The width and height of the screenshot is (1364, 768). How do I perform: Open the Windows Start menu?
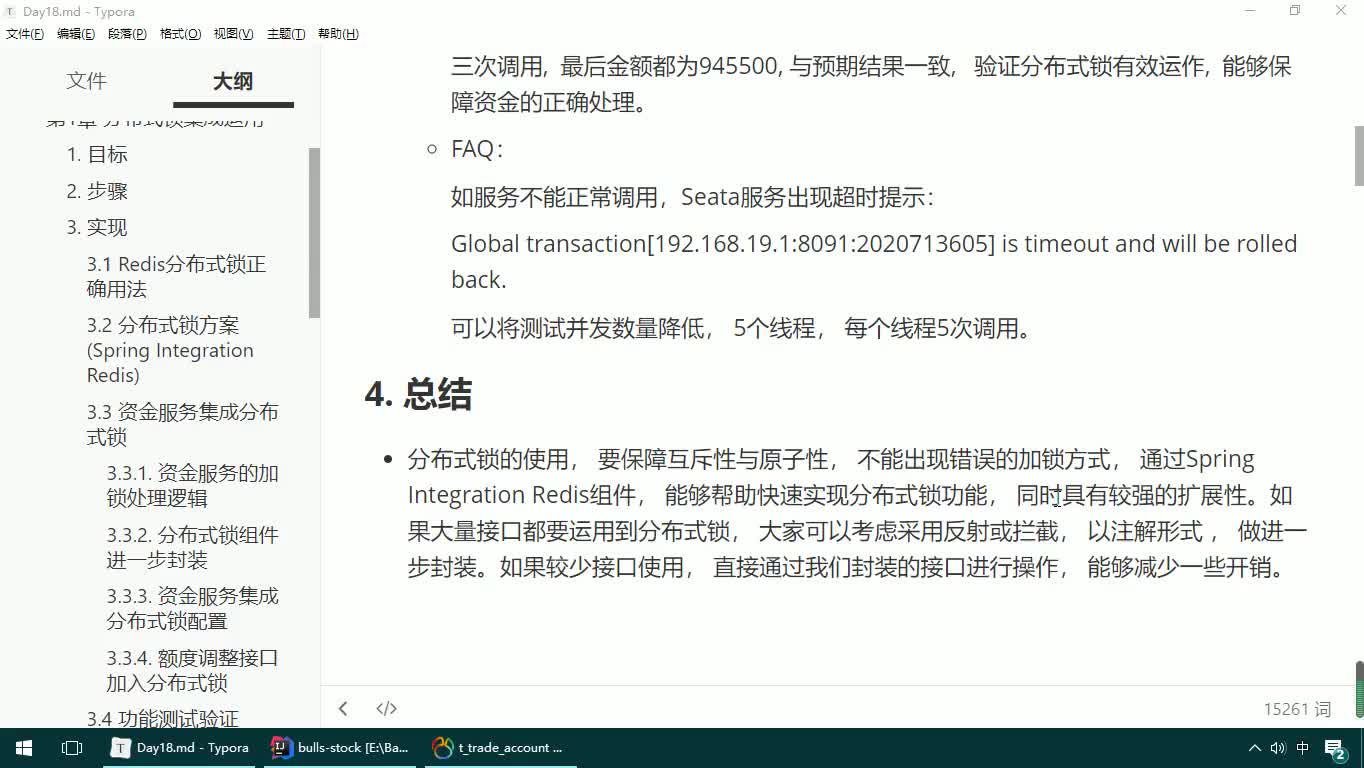(23, 748)
